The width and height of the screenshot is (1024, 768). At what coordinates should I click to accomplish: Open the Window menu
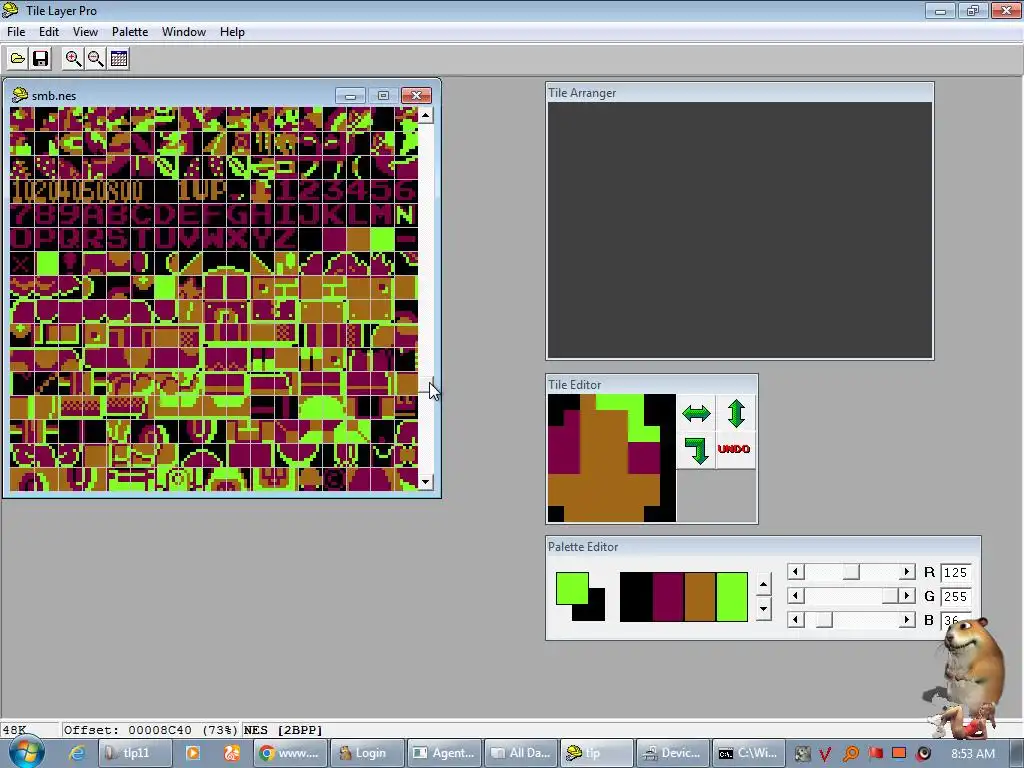184,32
